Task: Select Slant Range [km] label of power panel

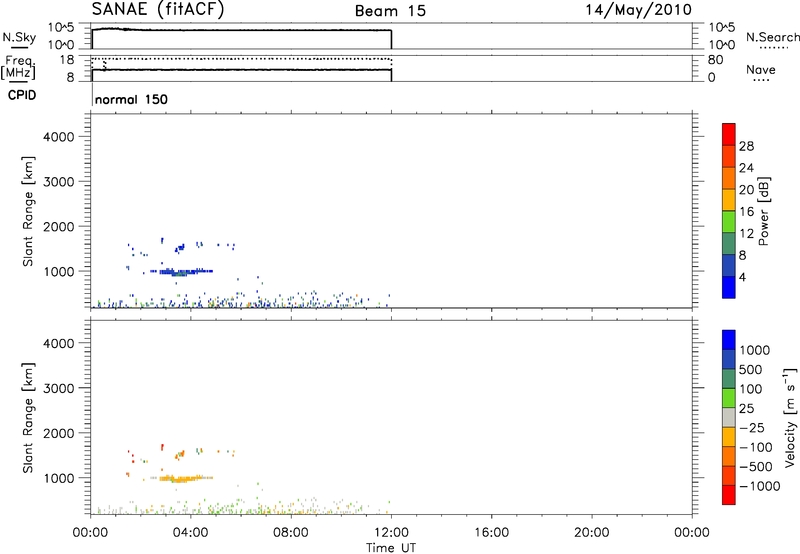Action: (28, 211)
